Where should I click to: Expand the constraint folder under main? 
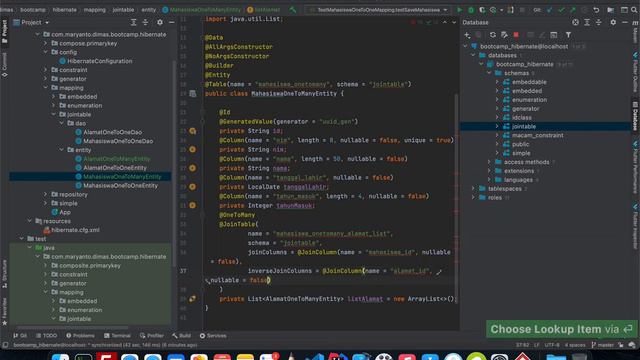(45, 70)
